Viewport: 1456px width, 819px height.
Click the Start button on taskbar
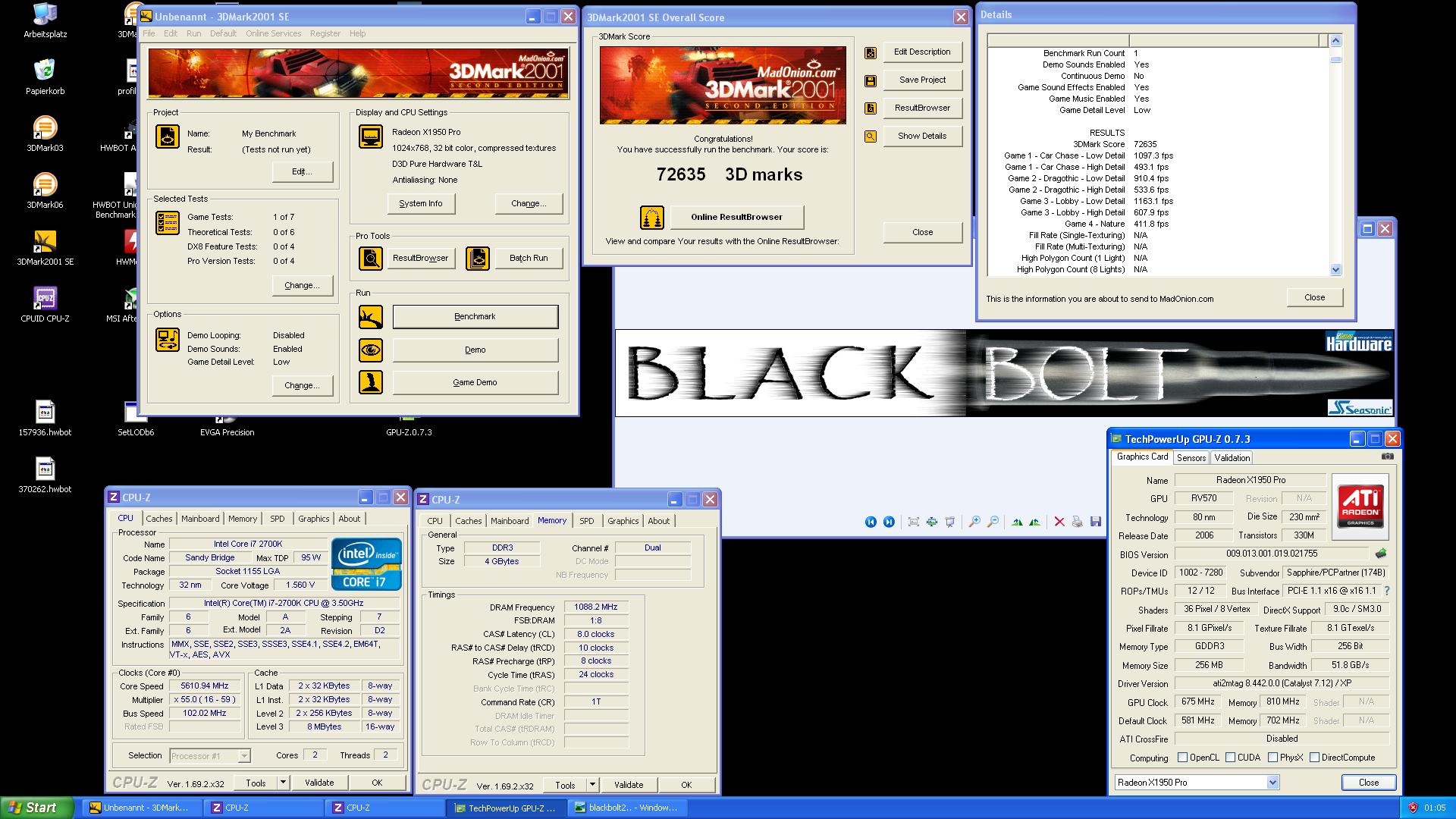coord(37,808)
